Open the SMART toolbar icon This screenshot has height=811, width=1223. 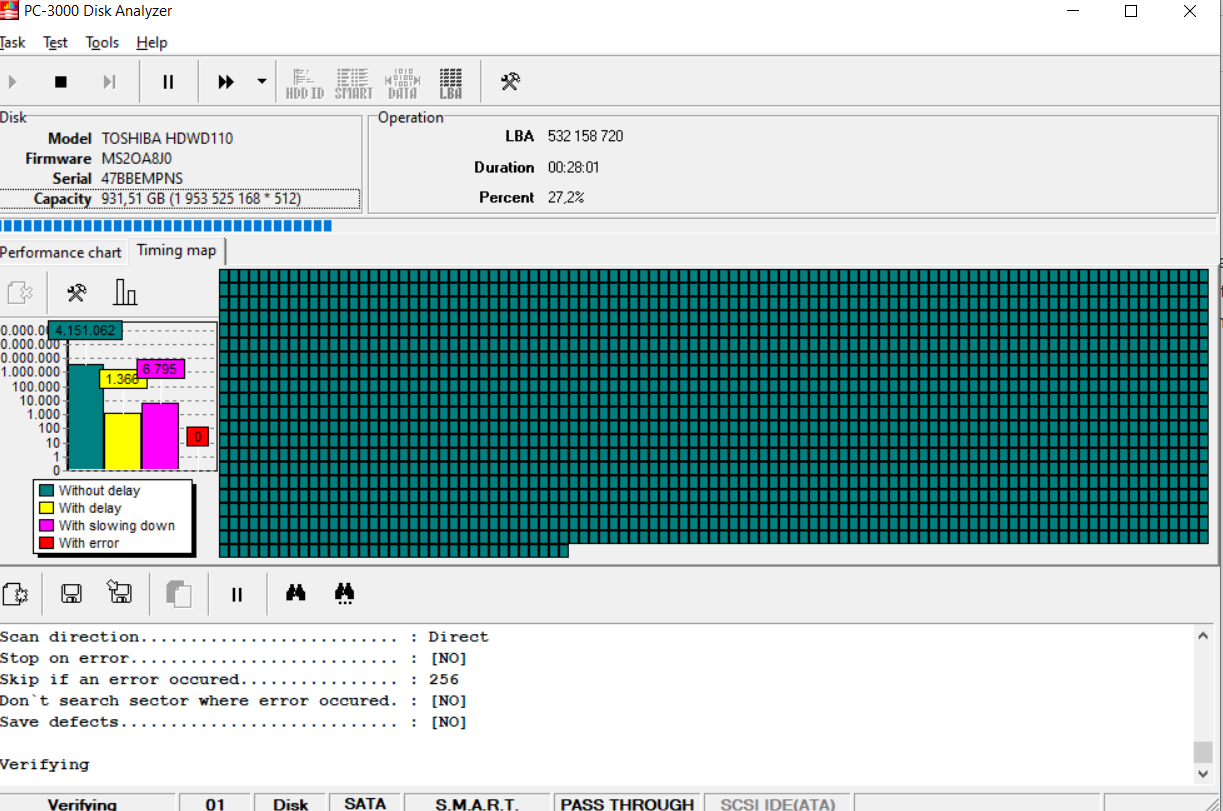pyautogui.click(x=354, y=83)
